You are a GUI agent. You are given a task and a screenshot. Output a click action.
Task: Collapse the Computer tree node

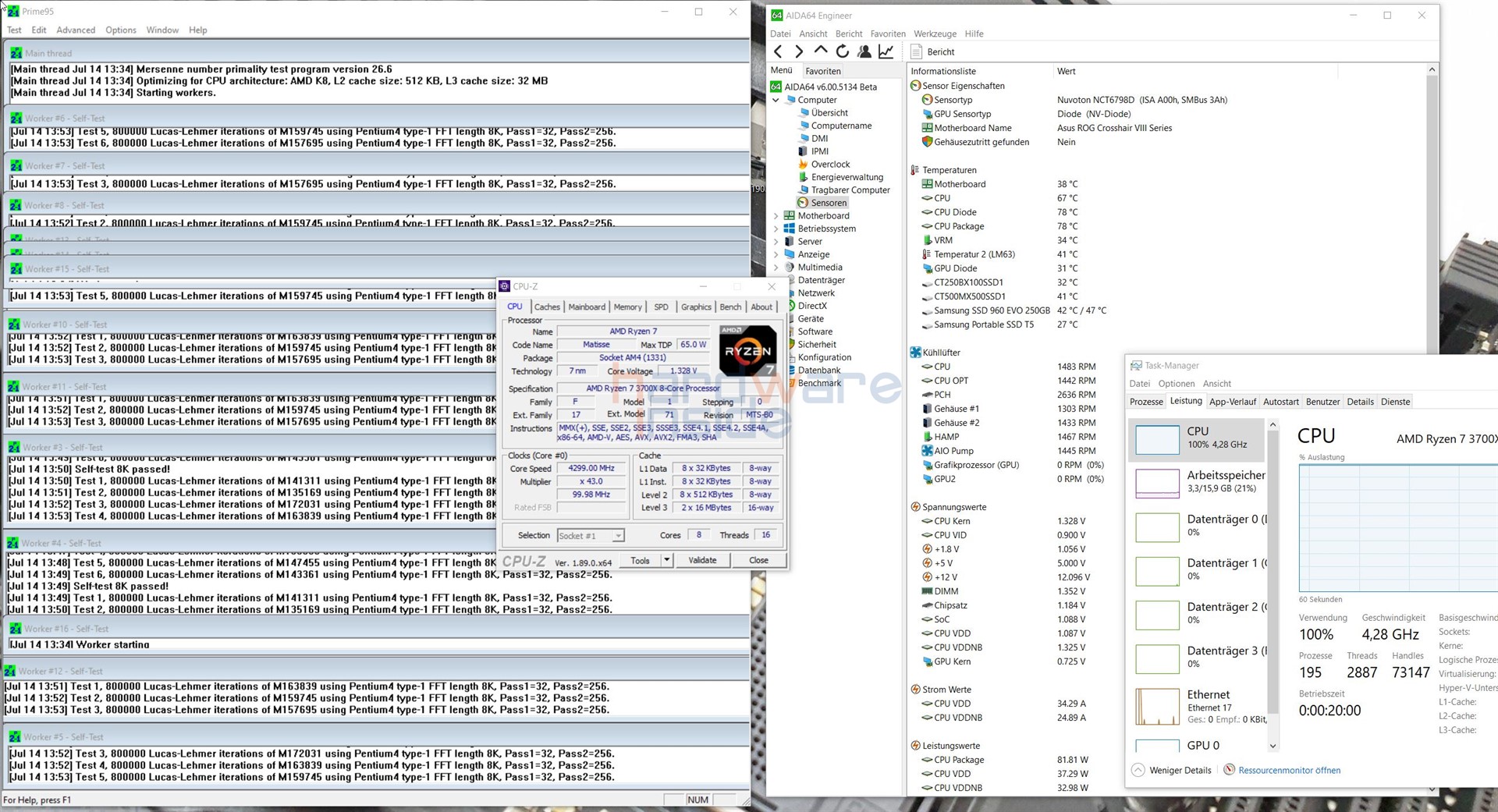(x=776, y=100)
